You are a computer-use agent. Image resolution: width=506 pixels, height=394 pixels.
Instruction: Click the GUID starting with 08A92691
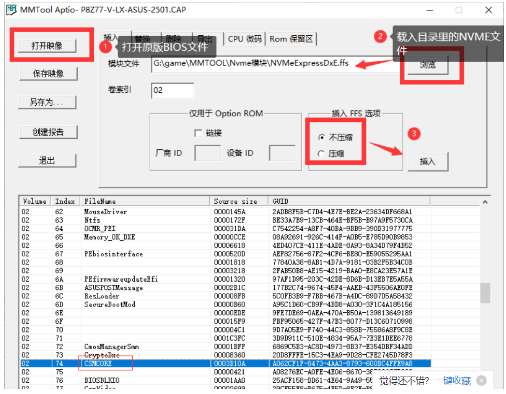(342, 237)
